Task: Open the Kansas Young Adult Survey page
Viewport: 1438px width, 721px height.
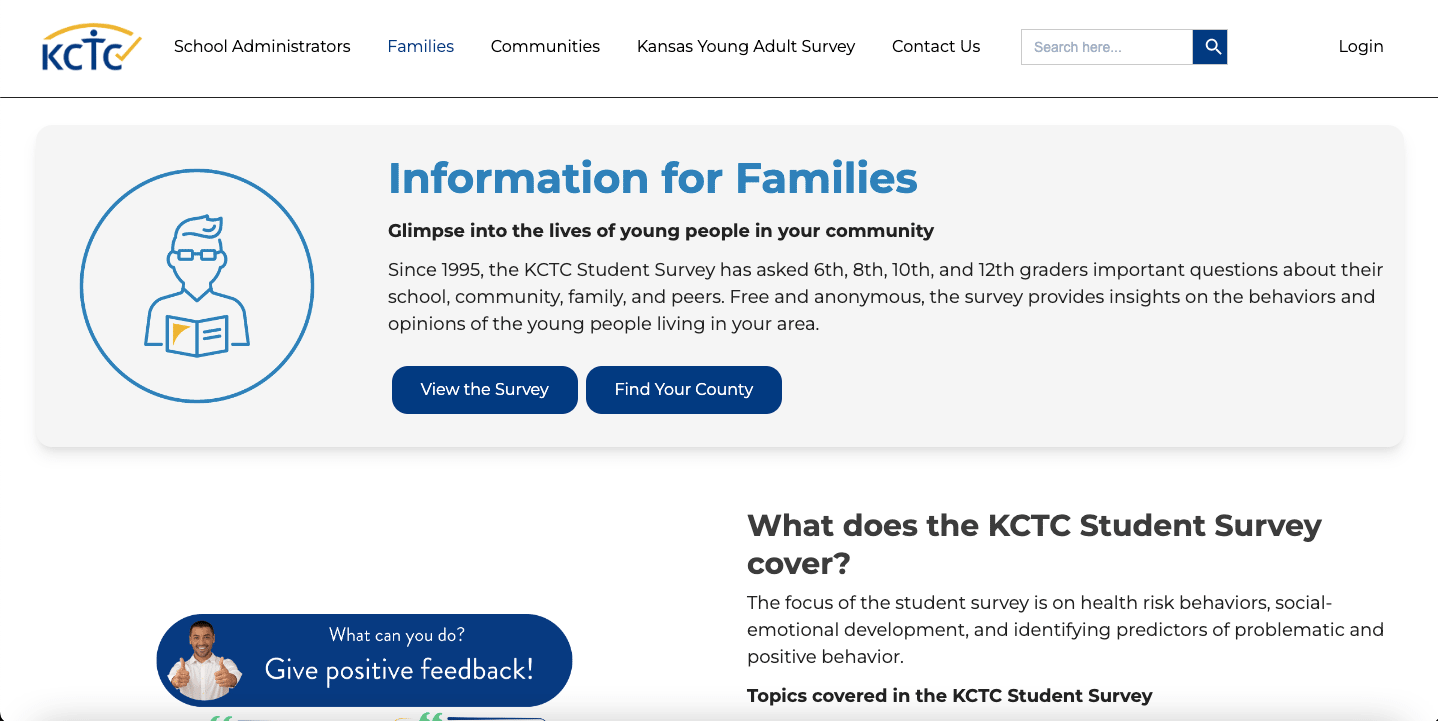Action: click(x=745, y=46)
